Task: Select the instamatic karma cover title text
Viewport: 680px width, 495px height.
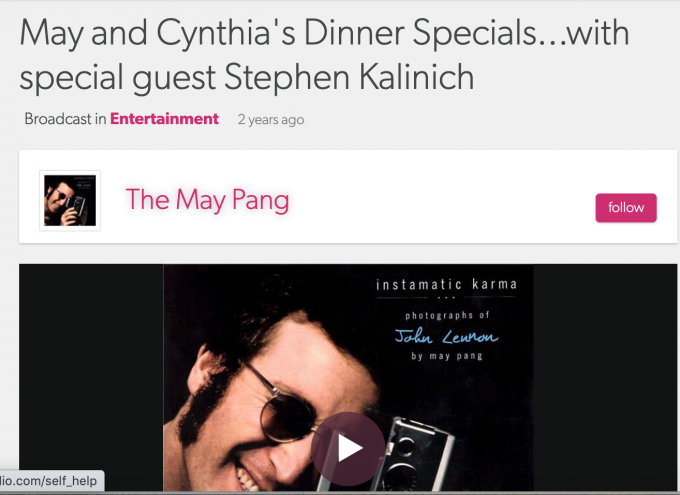Action: [446, 285]
